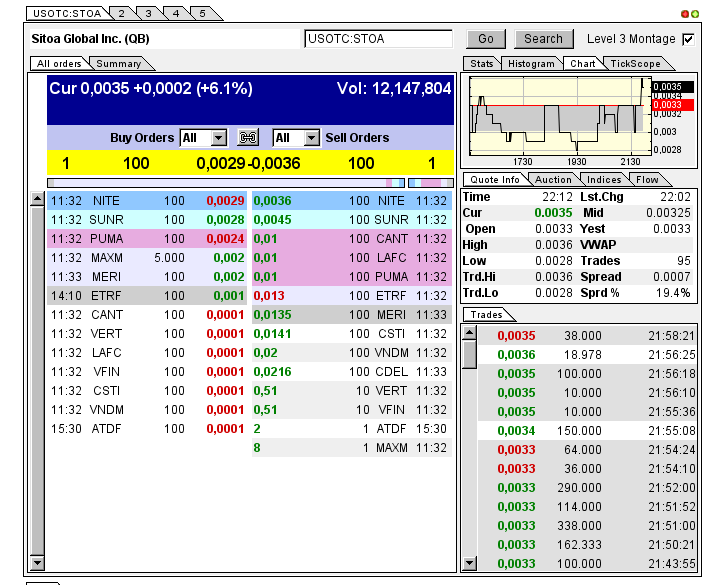
Task: Open the Histogram tab
Action: (531, 64)
